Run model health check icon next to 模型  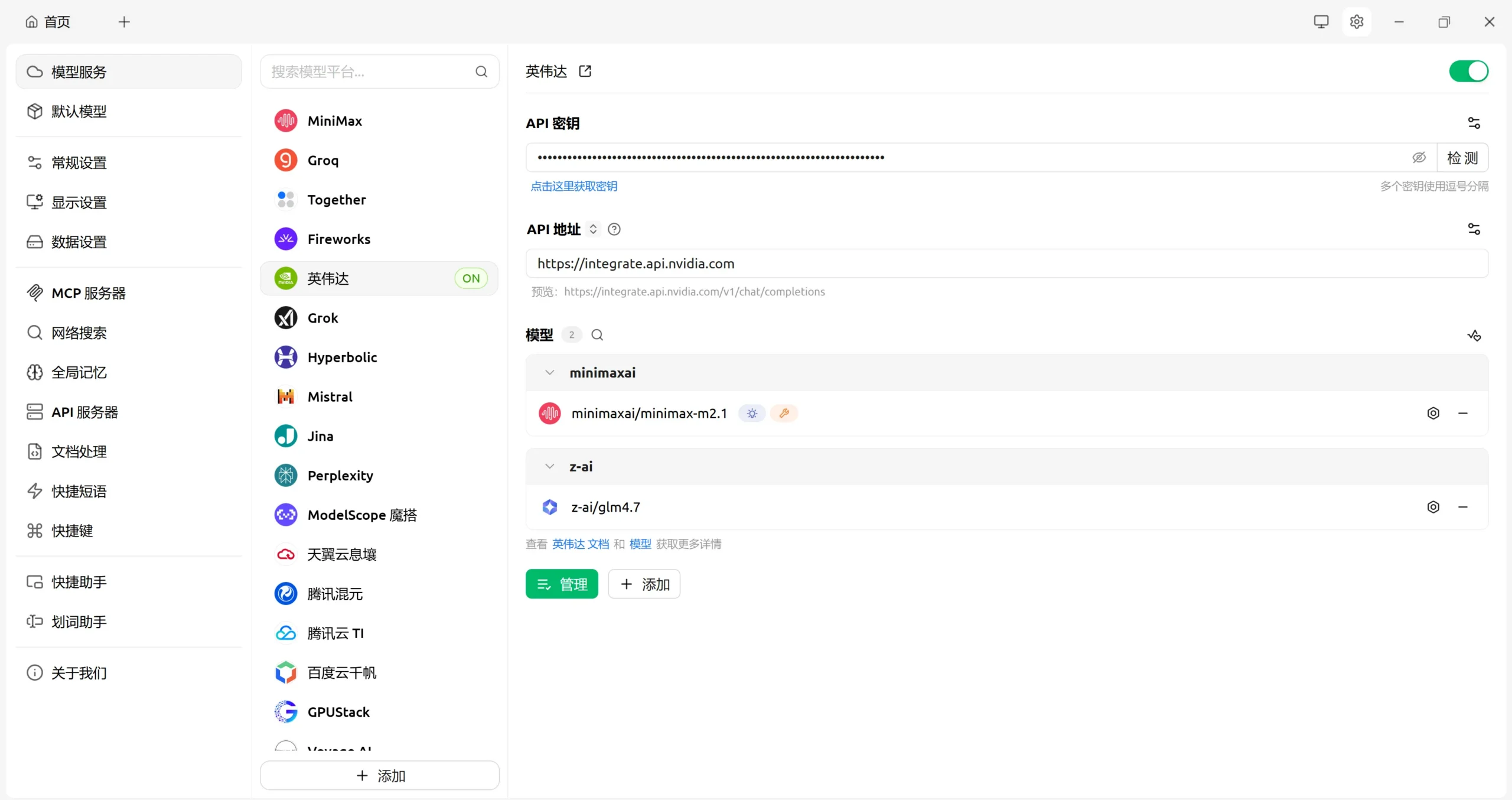[1474, 335]
